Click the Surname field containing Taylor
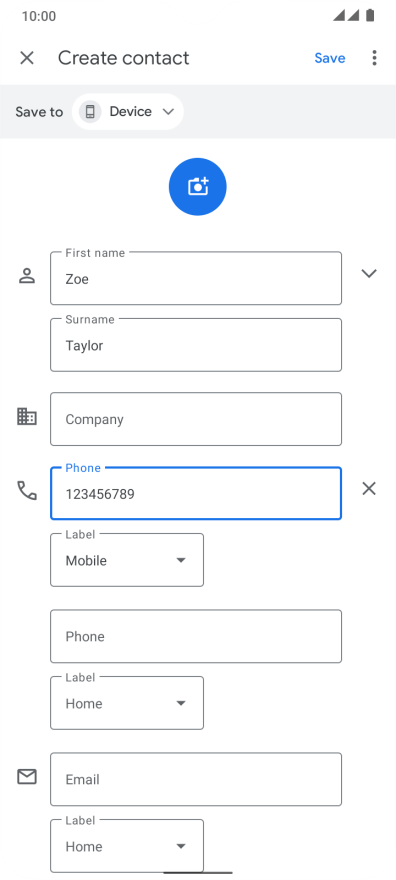The image size is (396, 880). point(196,345)
